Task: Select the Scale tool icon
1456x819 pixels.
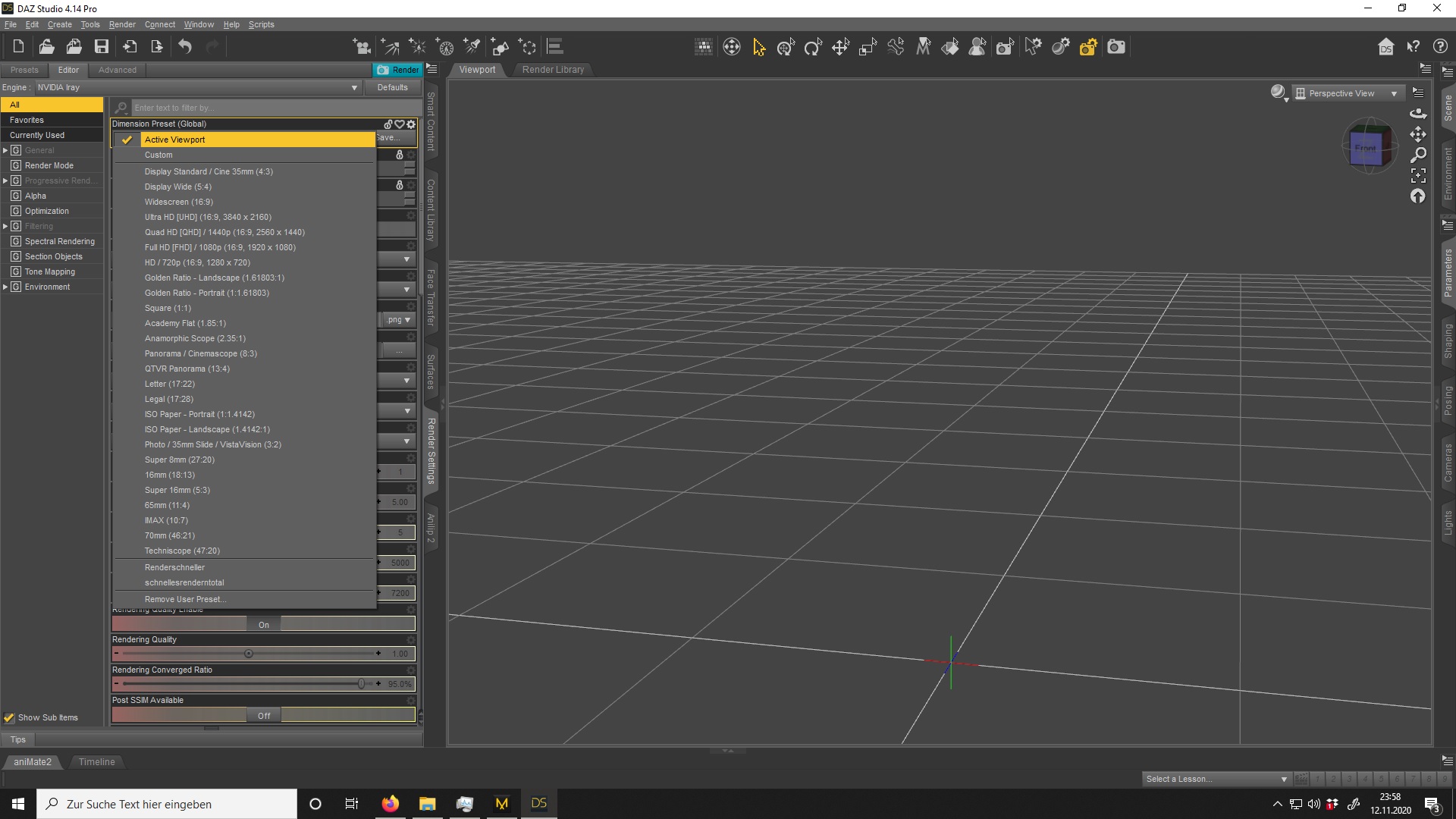Action: click(868, 47)
